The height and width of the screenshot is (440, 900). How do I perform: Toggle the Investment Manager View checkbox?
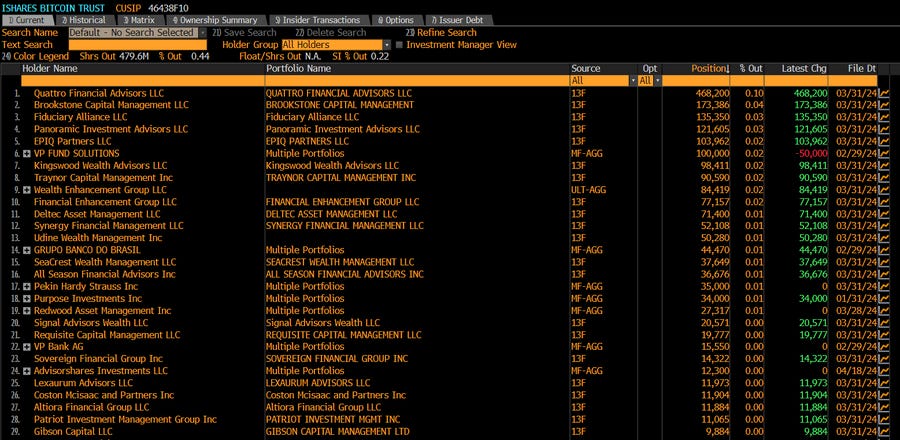pyautogui.click(x=399, y=45)
